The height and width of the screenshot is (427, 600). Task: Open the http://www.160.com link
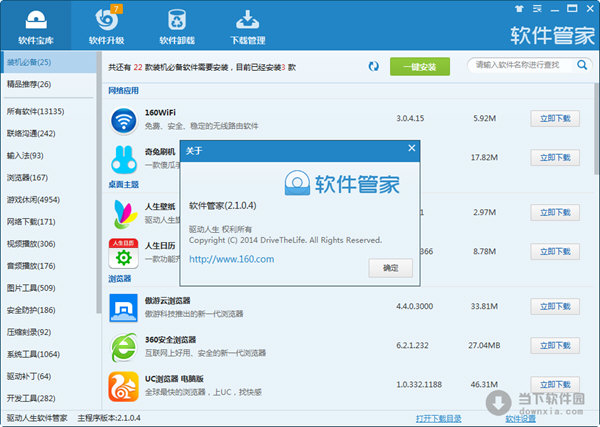pos(232,259)
